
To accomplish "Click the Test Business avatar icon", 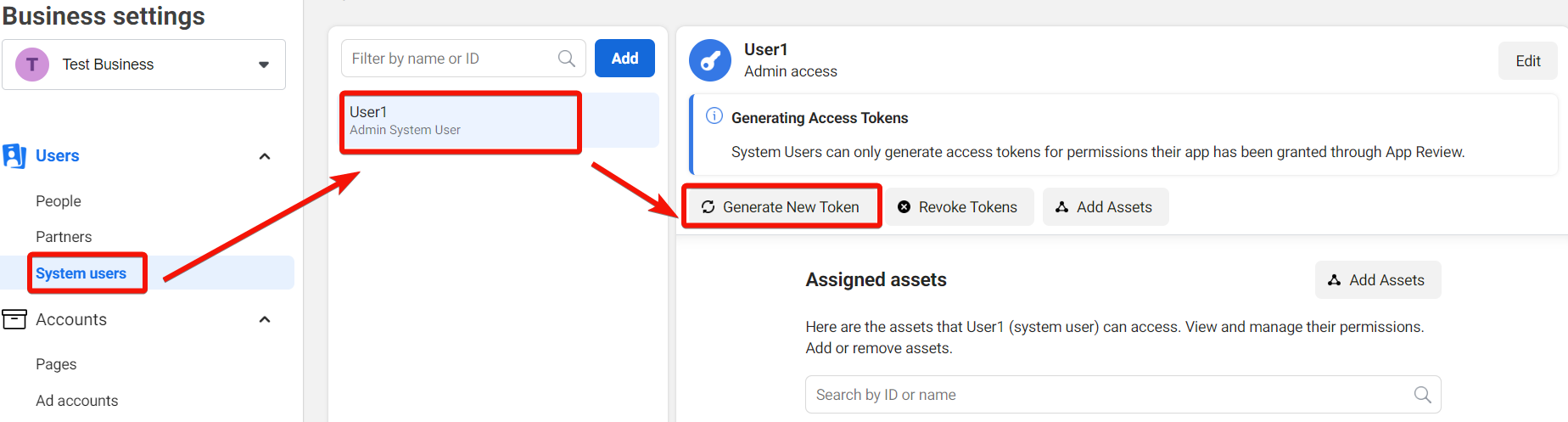I will pos(32,65).
